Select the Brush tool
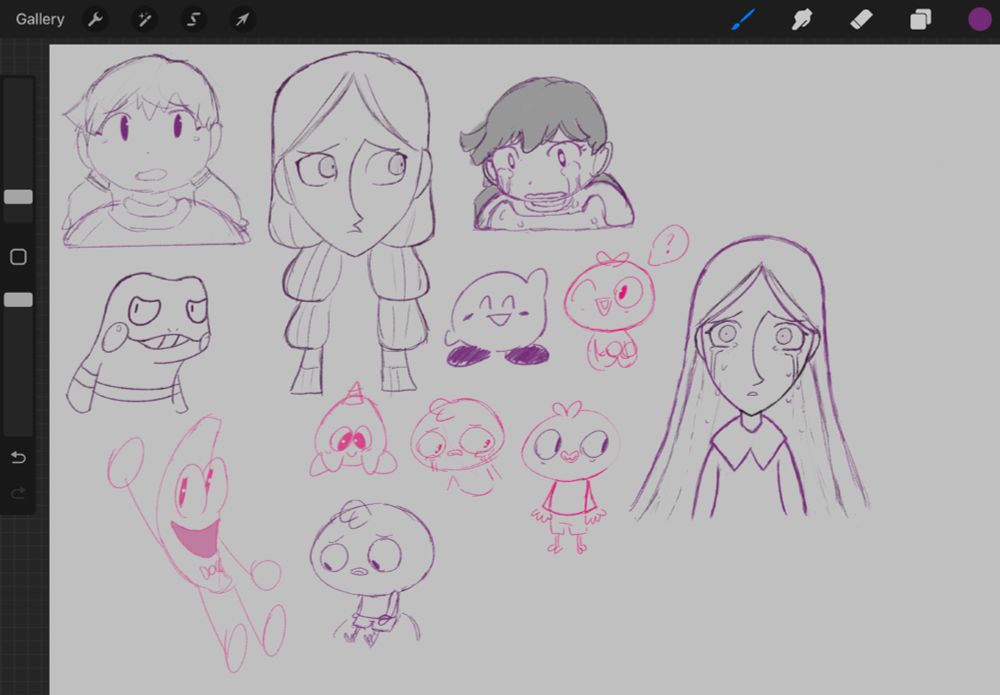The height and width of the screenshot is (695, 1000). (x=743, y=19)
